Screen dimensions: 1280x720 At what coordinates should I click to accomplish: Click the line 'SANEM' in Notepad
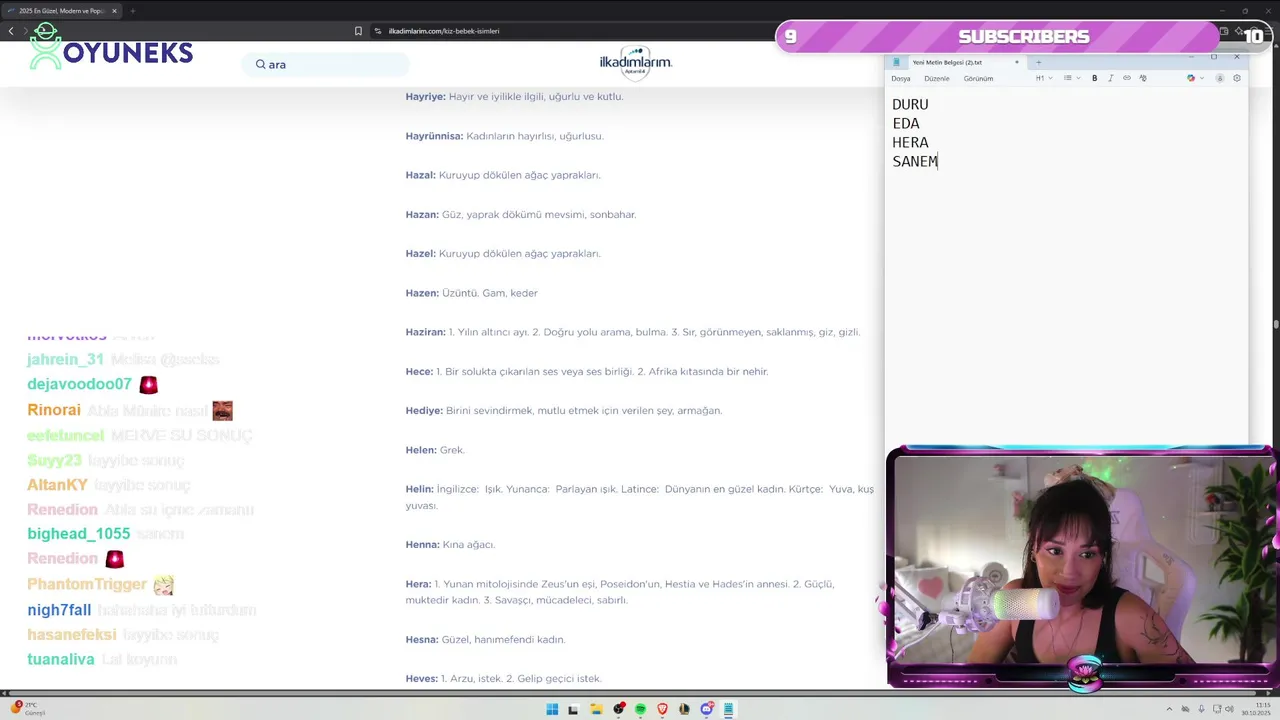point(915,161)
